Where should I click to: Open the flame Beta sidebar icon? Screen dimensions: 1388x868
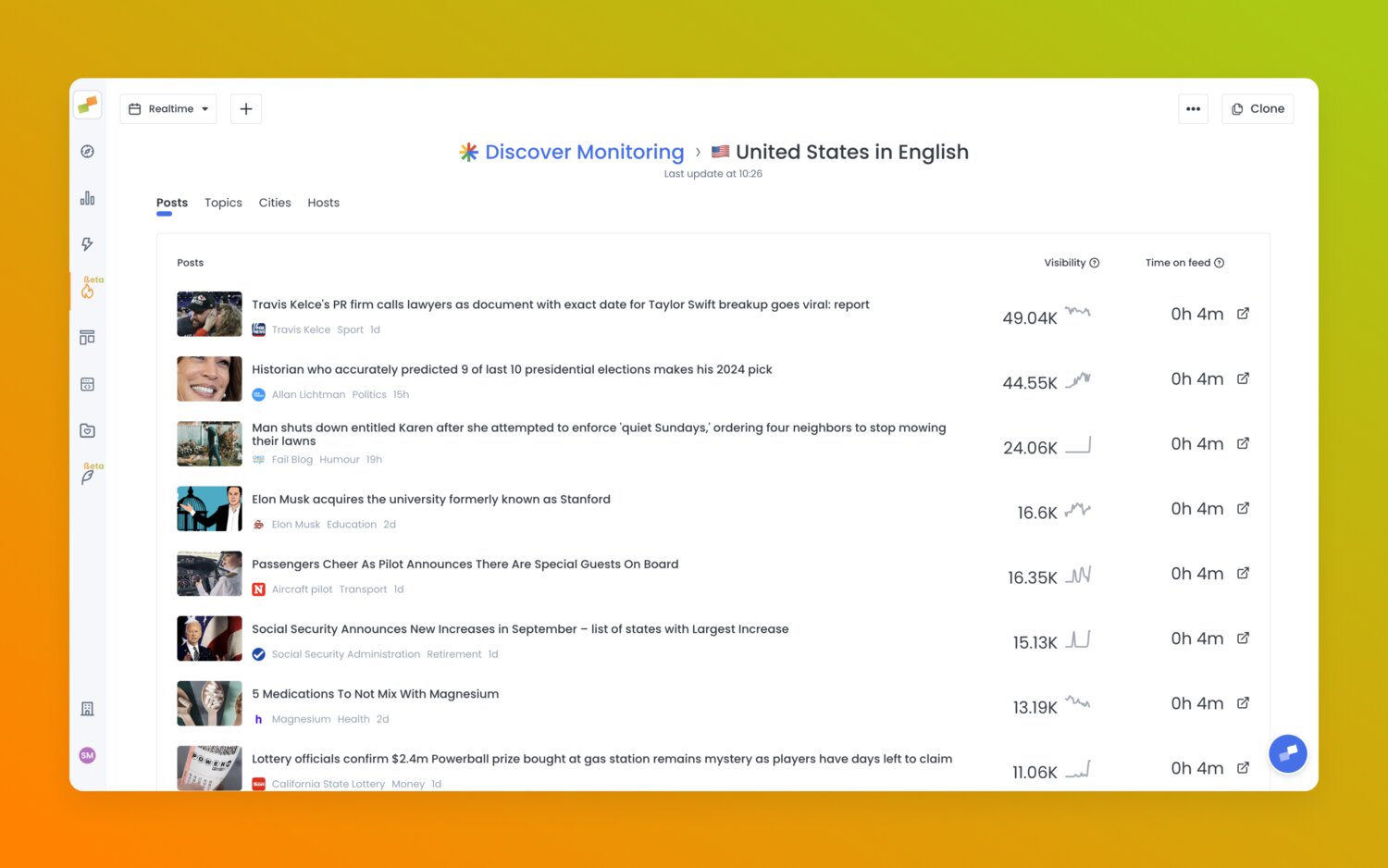coord(88,291)
